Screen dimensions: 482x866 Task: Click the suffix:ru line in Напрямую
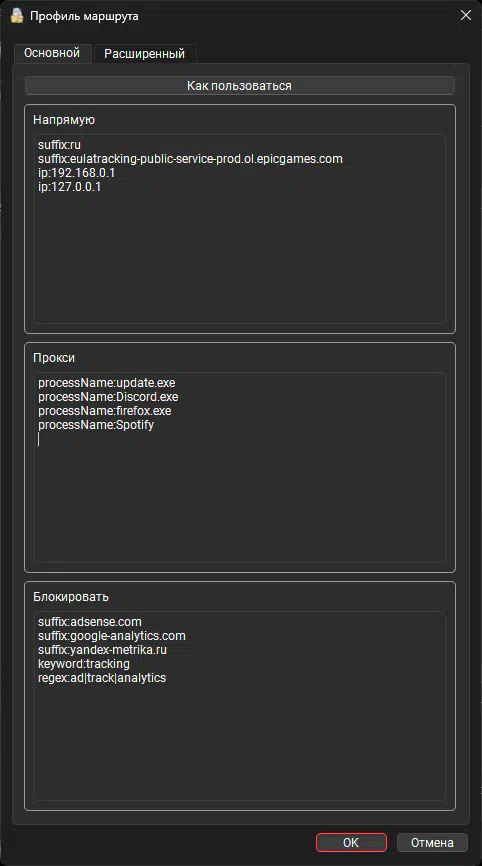point(60,145)
